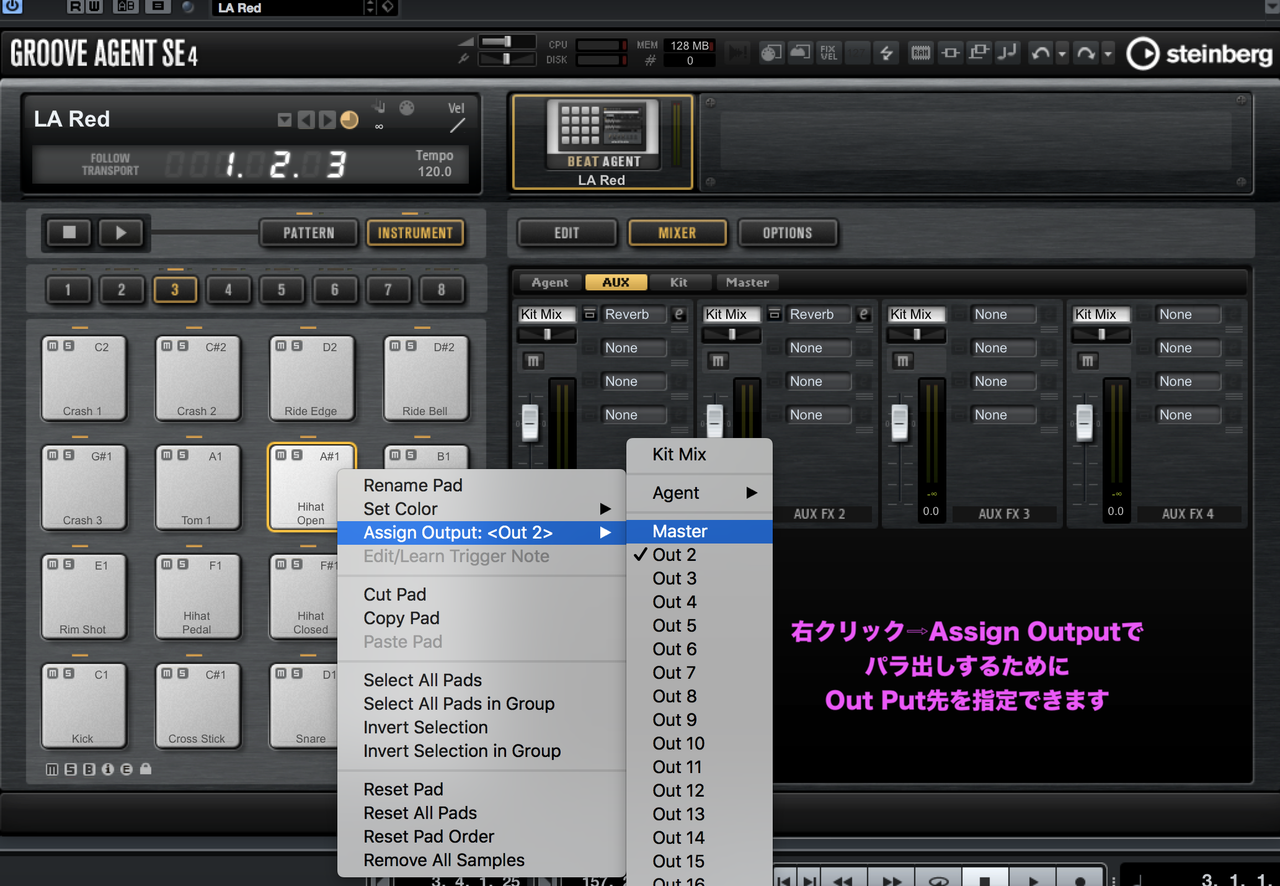Solo the Tom 1 pad
Viewport: 1280px width, 886px height.
click(x=183, y=455)
